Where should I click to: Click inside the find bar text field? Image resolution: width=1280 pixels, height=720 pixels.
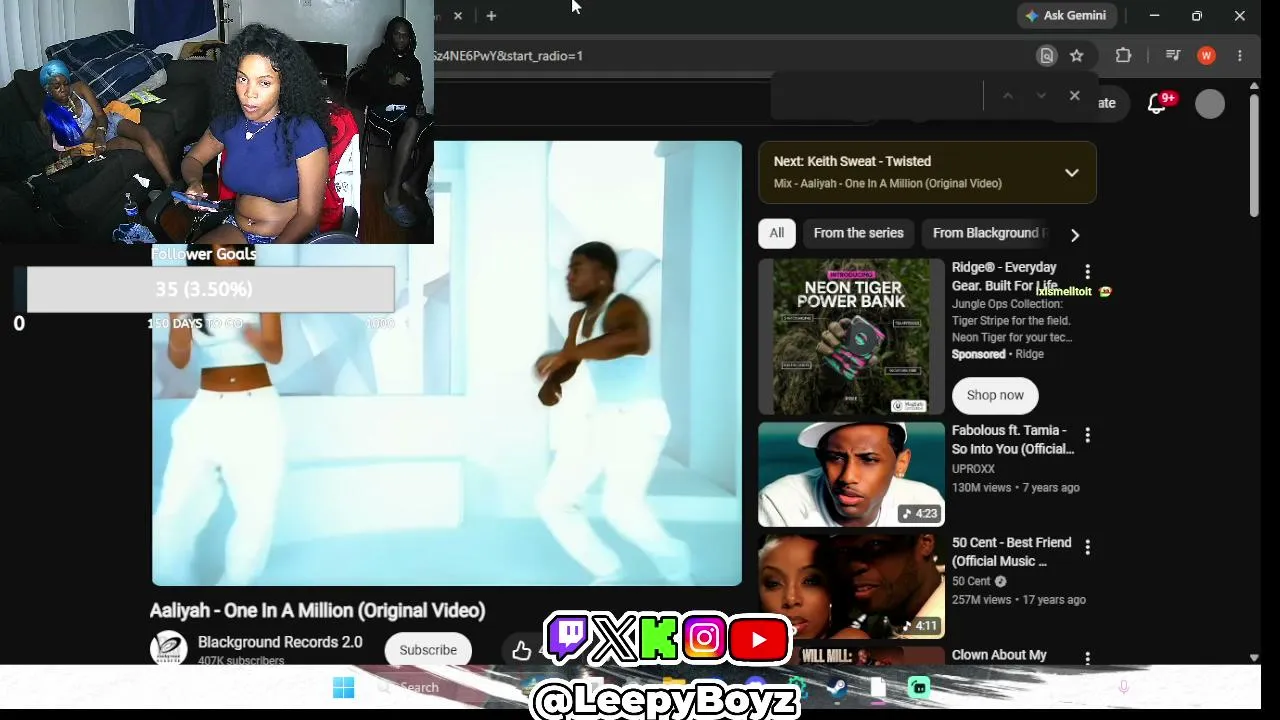coord(880,96)
